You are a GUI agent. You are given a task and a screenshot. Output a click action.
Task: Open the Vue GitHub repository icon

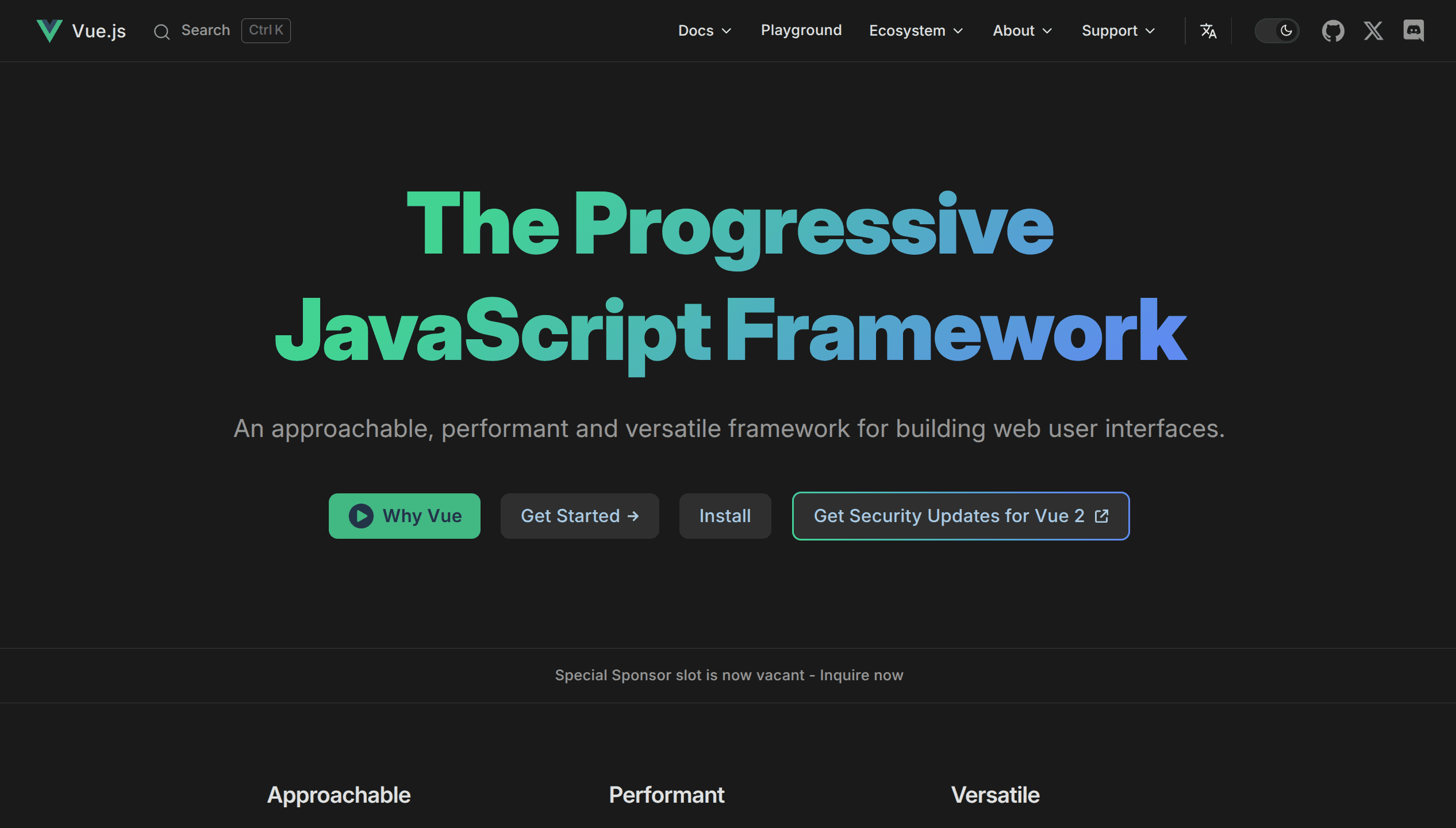coord(1333,30)
